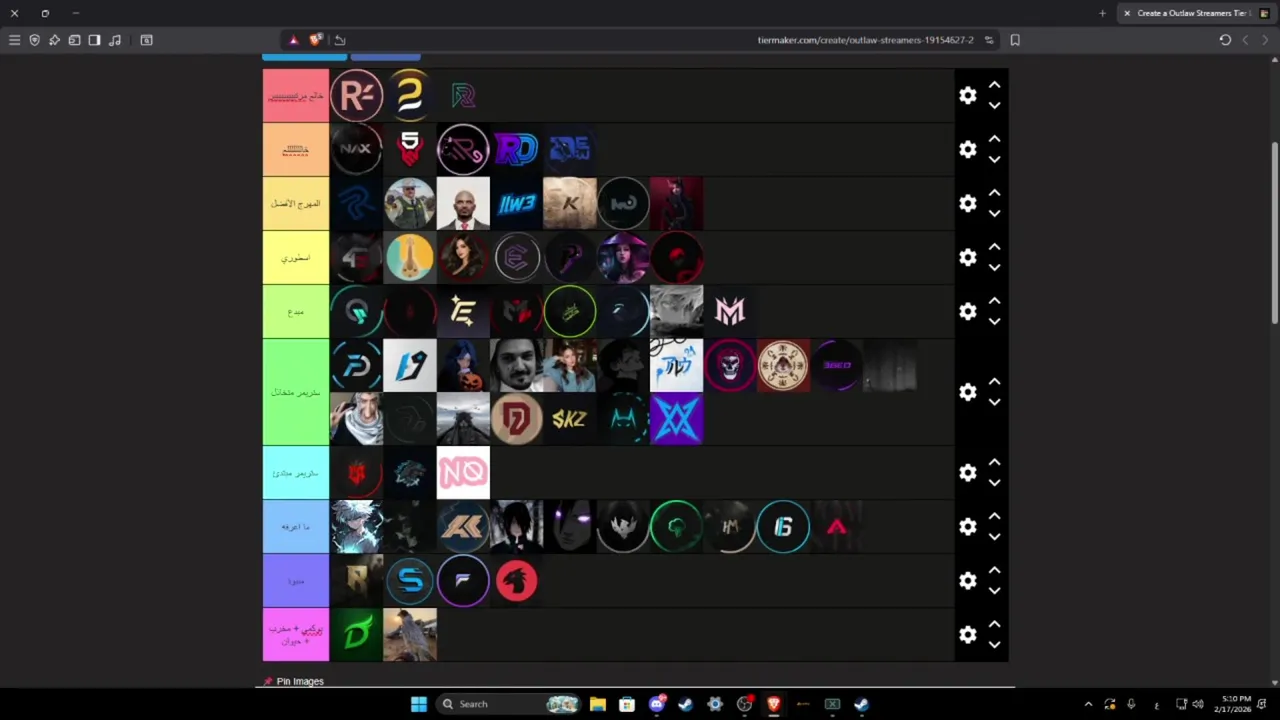Open the music note media control icon
This screenshot has width=1280, height=720.
tap(115, 40)
